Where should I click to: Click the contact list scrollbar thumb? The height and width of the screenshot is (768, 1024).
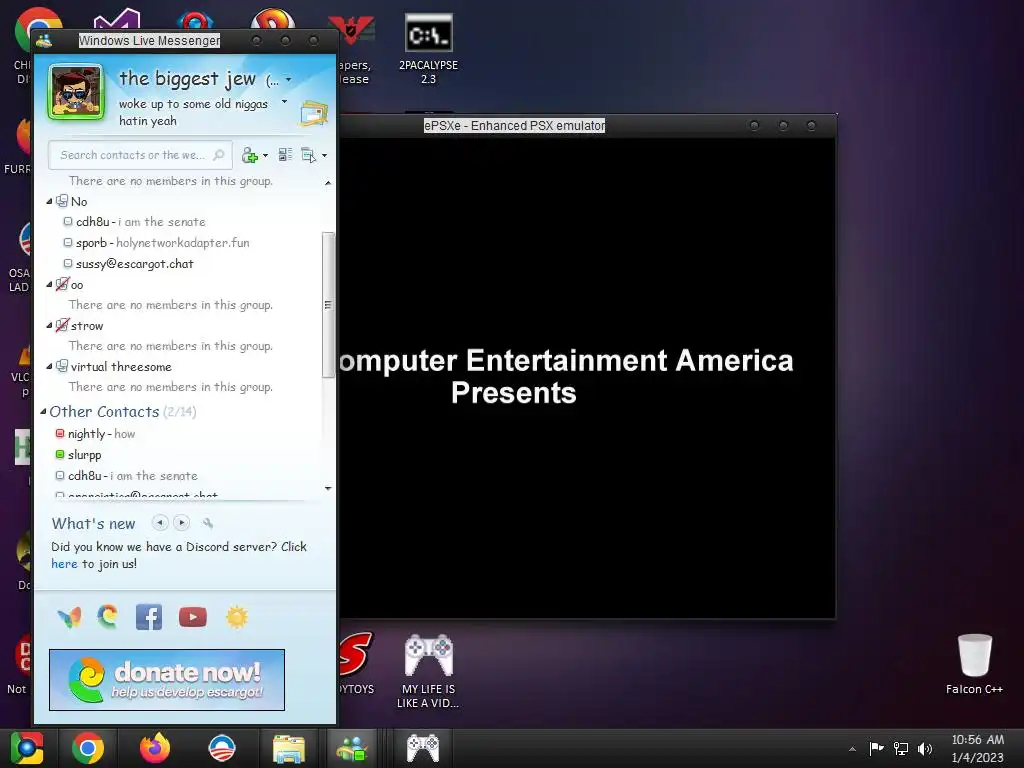coord(328,304)
